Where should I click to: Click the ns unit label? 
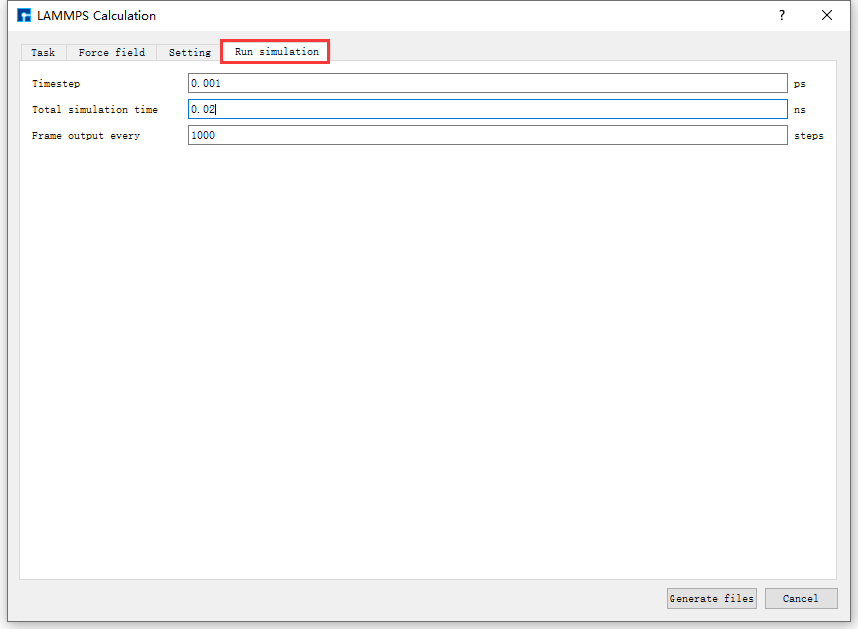tap(799, 110)
